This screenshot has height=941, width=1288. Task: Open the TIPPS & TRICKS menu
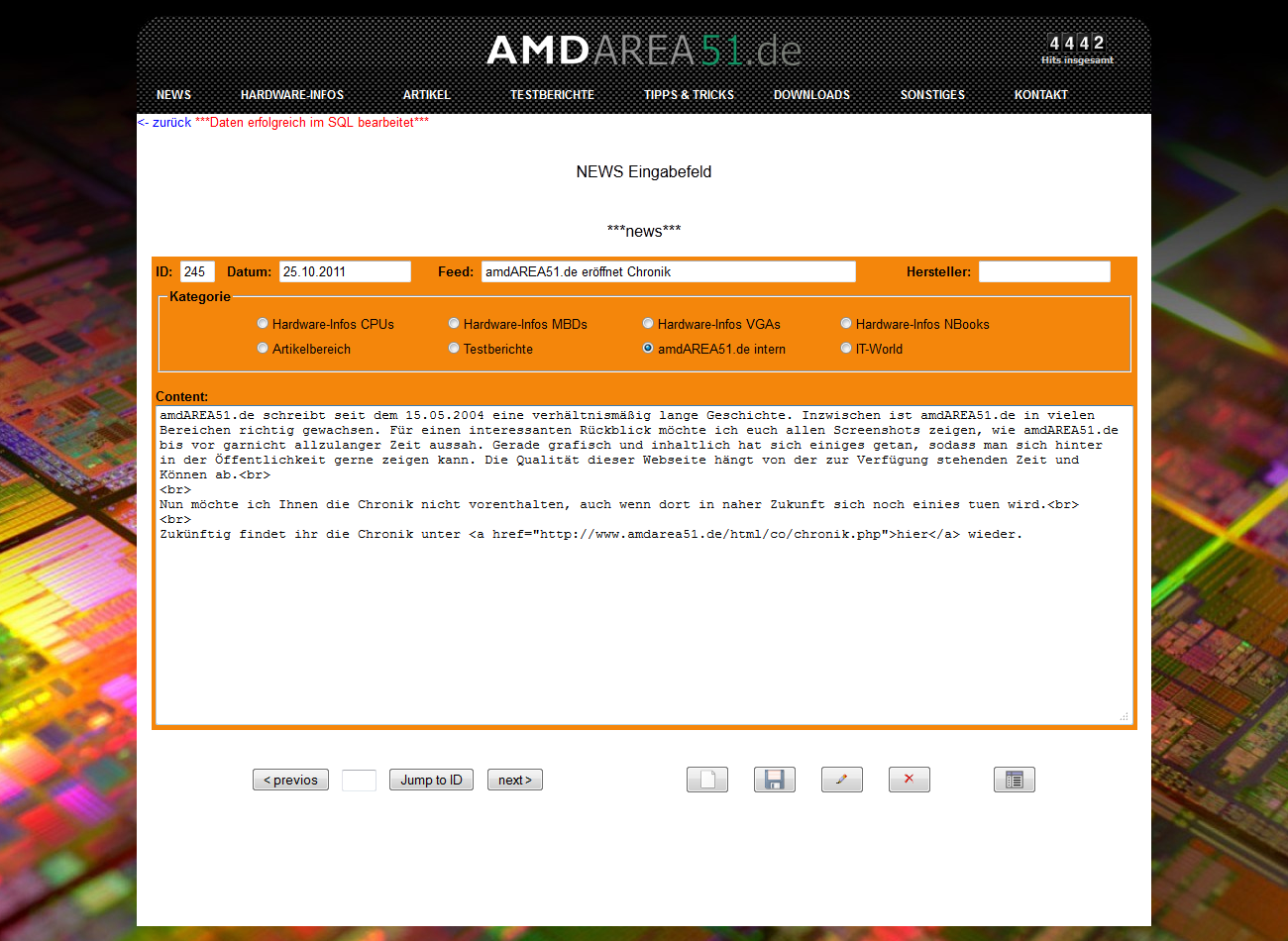click(689, 95)
